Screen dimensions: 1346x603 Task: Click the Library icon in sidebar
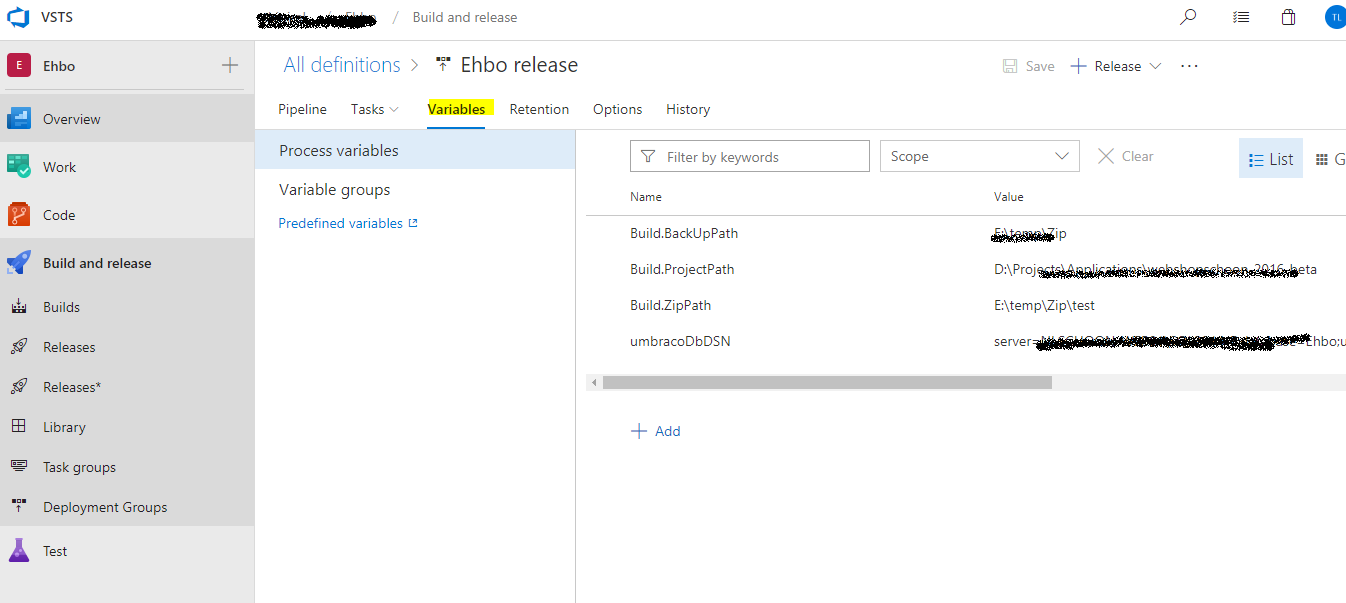click(19, 426)
